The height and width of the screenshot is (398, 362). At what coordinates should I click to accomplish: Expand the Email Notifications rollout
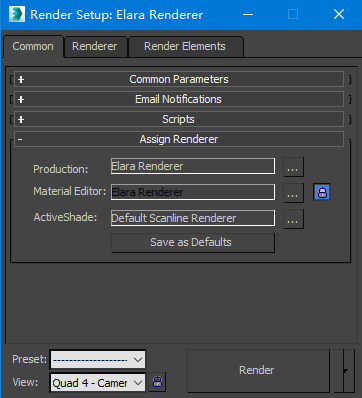(x=179, y=99)
